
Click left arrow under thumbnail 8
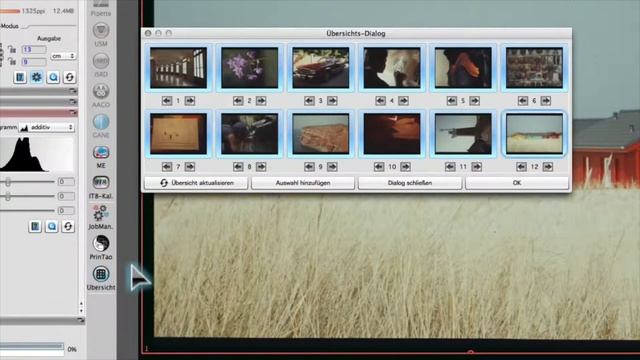click(238, 167)
